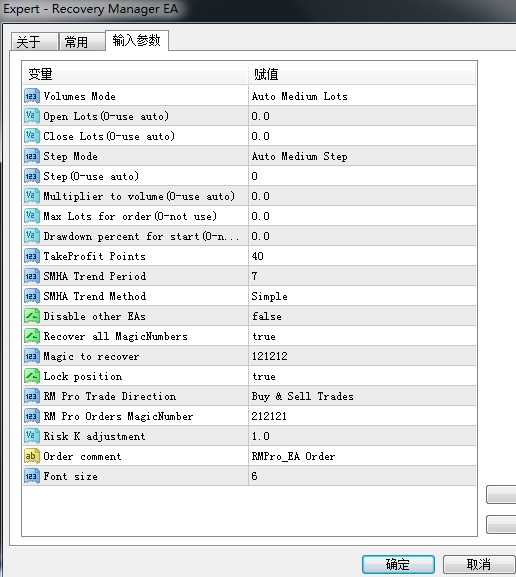Click the integer icon beside TakeProfit Points
516x577 pixels.
(32, 256)
